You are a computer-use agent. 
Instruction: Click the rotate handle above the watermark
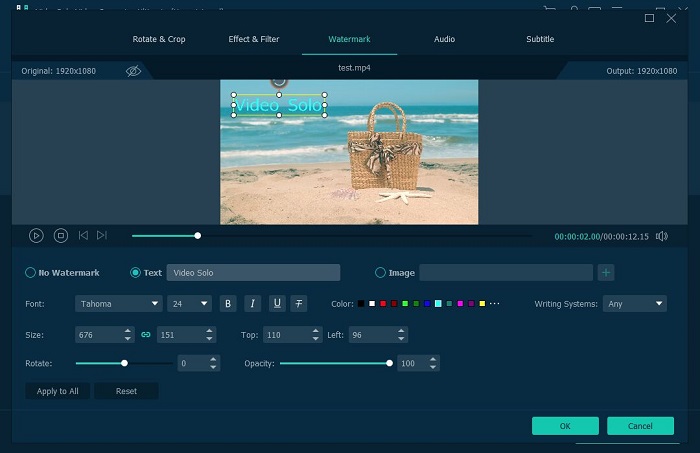pos(279,81)
